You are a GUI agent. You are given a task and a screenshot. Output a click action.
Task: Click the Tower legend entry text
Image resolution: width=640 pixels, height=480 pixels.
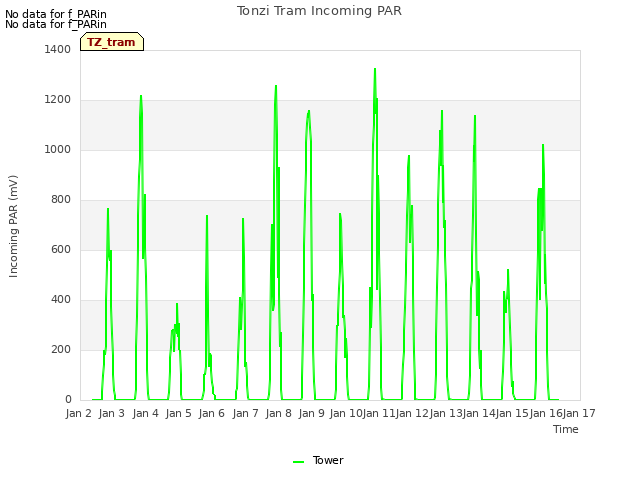[x=328, y=460]
